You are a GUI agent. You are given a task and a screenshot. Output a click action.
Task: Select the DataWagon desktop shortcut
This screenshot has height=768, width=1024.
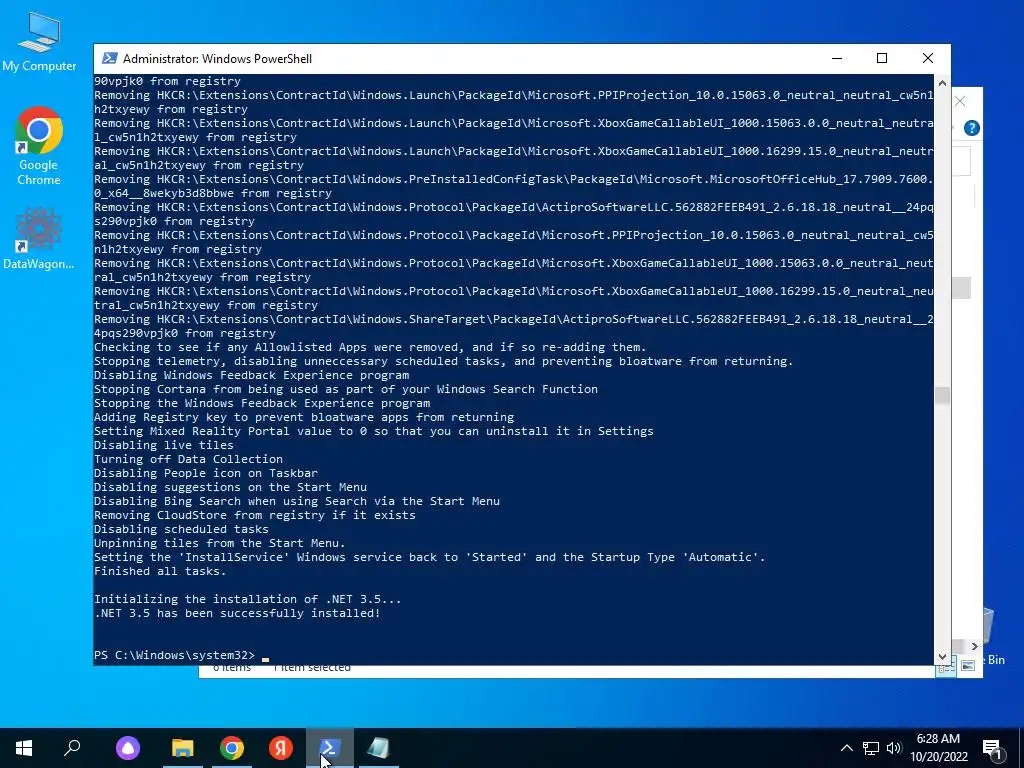click(39, 238)
